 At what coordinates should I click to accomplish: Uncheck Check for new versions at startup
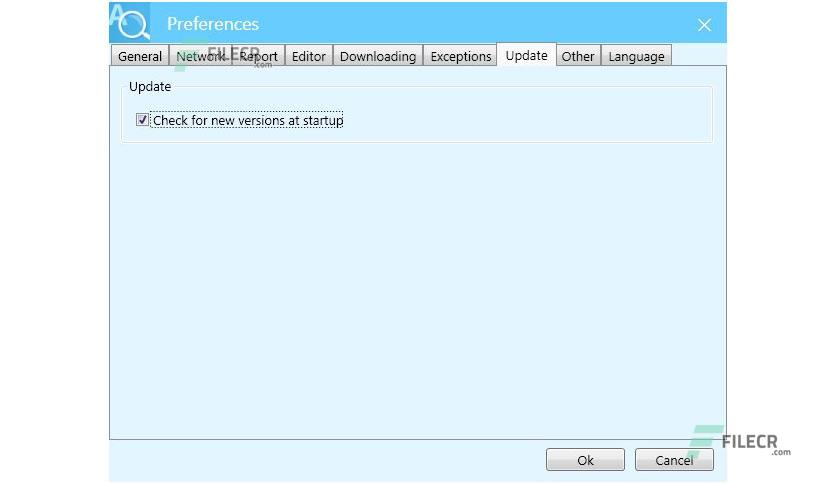click(x=142, y=120)
